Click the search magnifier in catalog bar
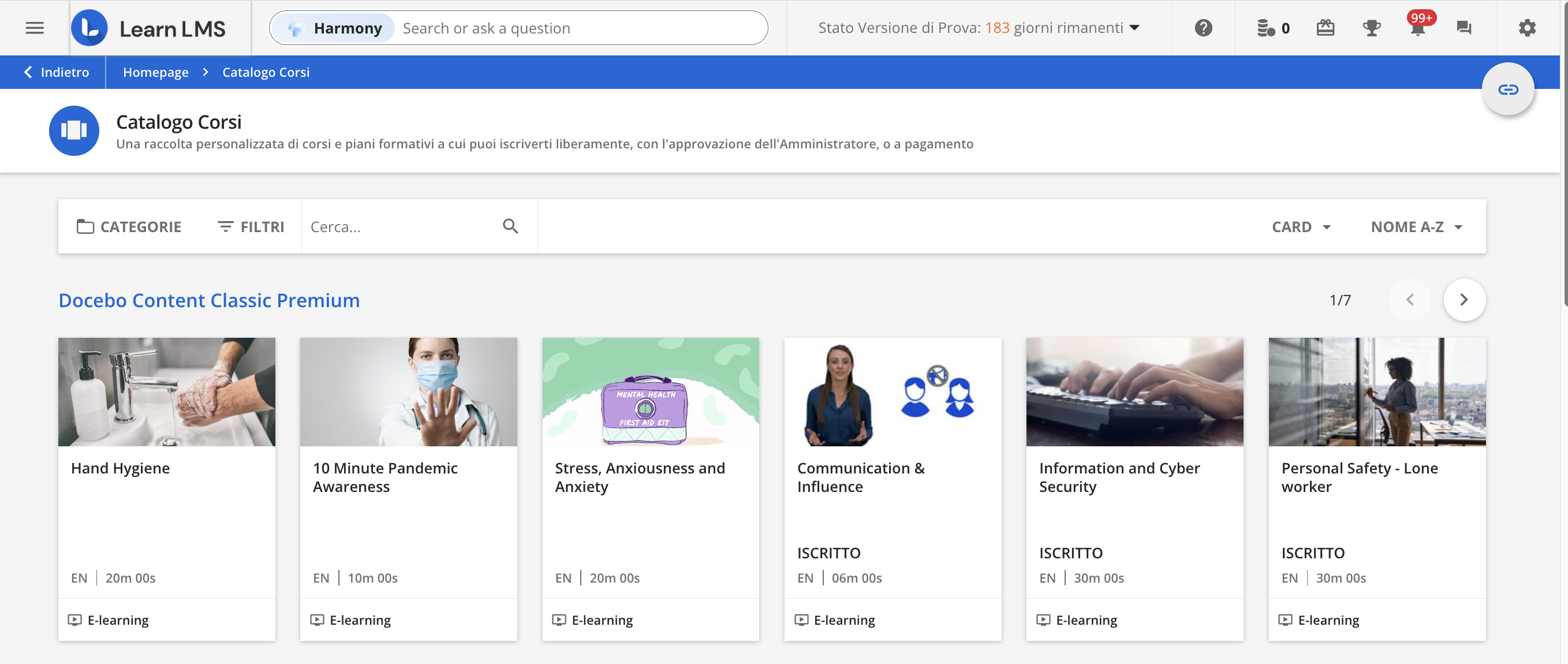The height and width of the screenshot is (664, 1568). [x=510, y=226]
